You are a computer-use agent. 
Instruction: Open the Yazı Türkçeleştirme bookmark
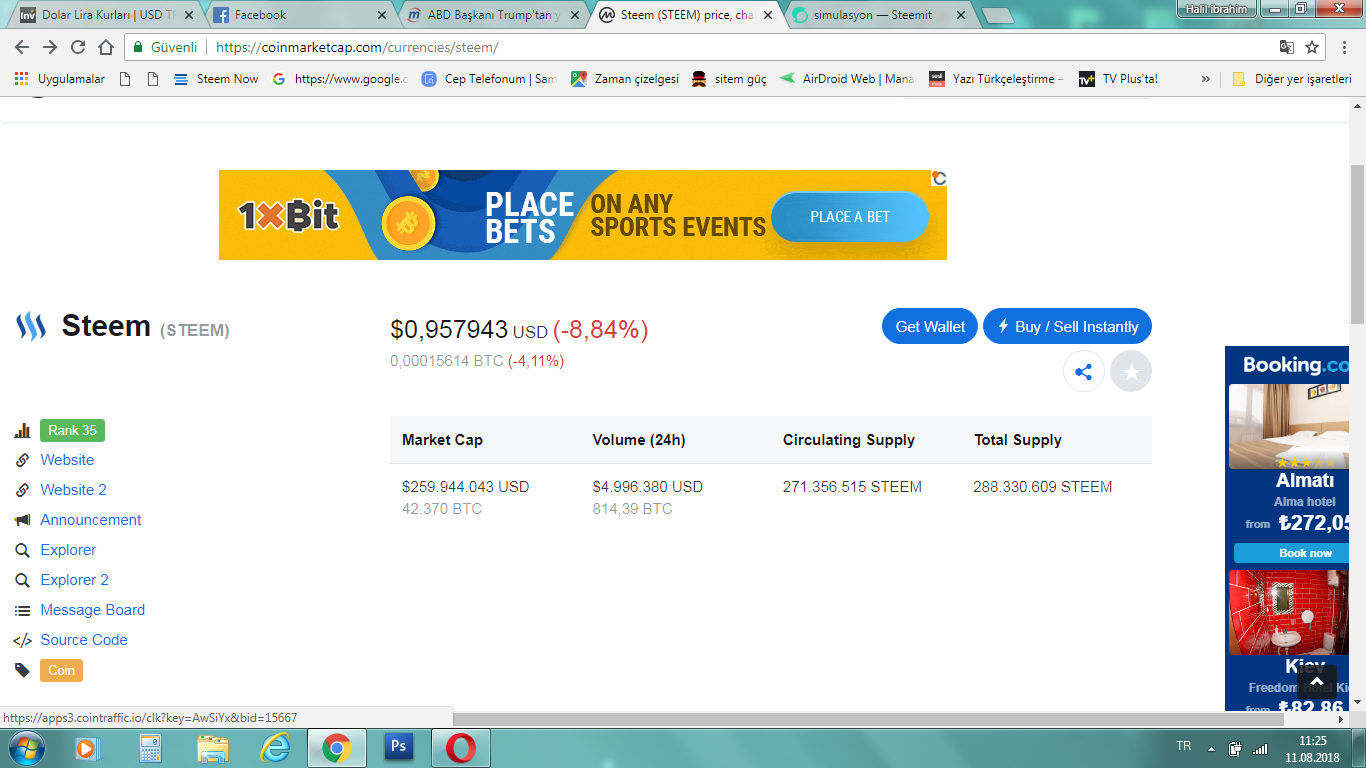click(996, 79)
